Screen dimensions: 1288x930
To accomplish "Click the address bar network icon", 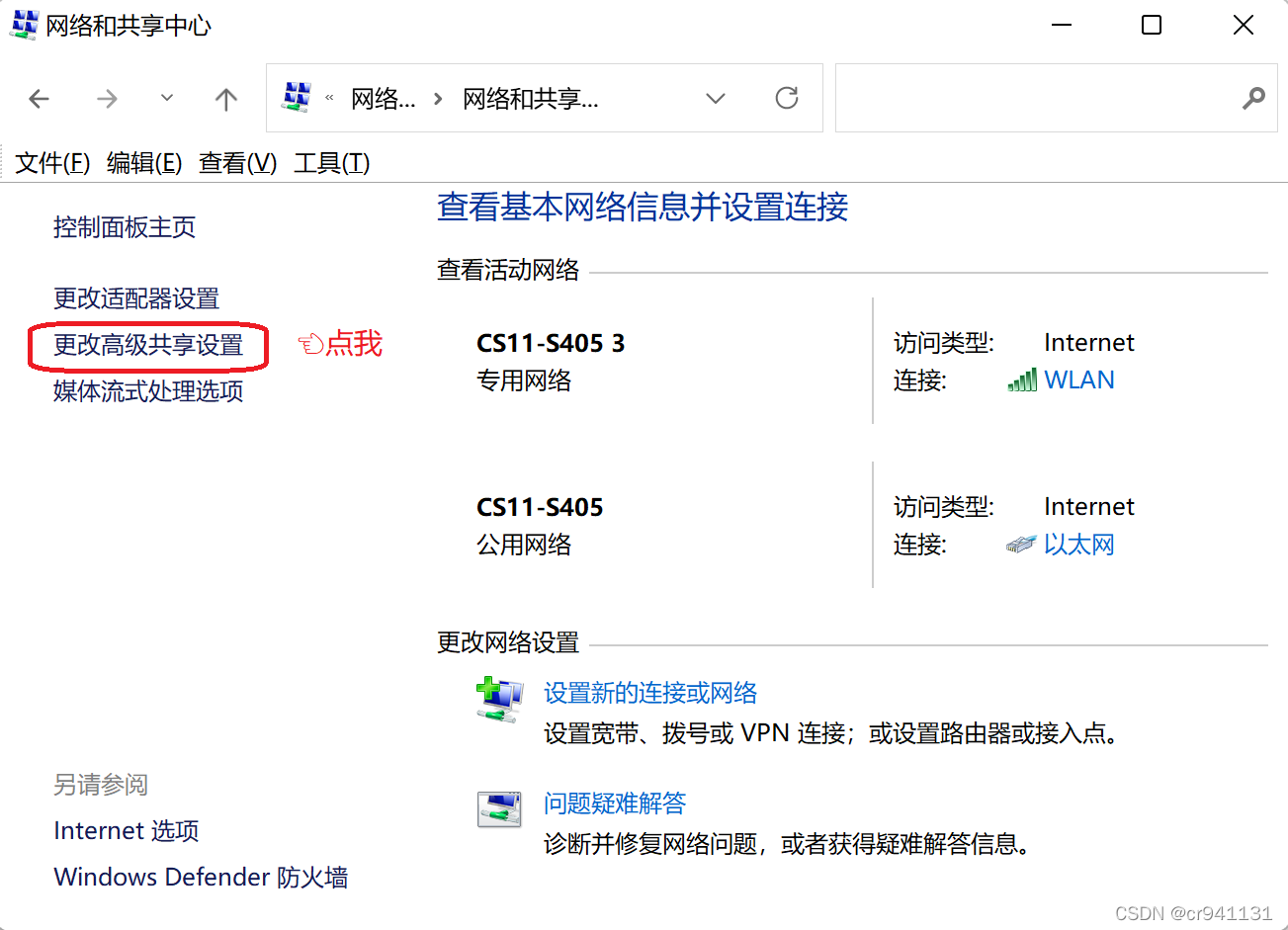I will 297,97.
